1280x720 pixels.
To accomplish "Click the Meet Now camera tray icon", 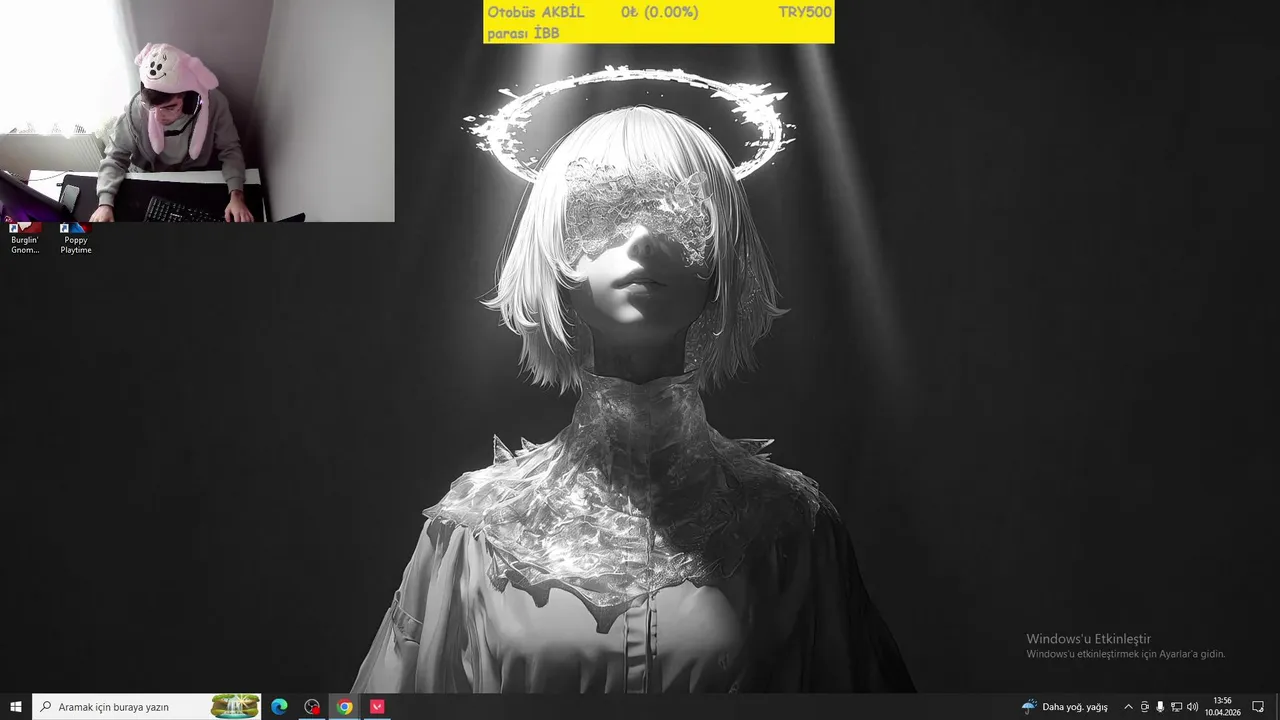I will (x=1145, y=707).
